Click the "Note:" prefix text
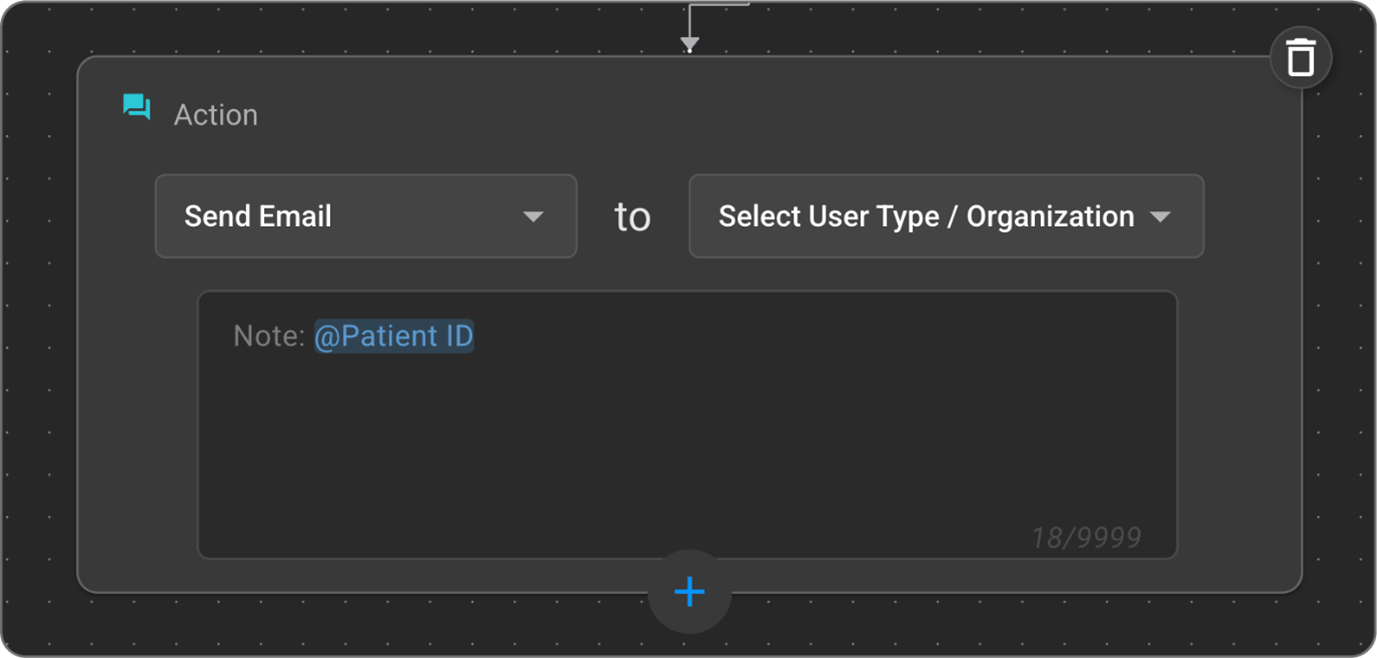Image resolution: width=1377 pixels, height=658 pixels. pyautogui.click(x=269, y=336)
